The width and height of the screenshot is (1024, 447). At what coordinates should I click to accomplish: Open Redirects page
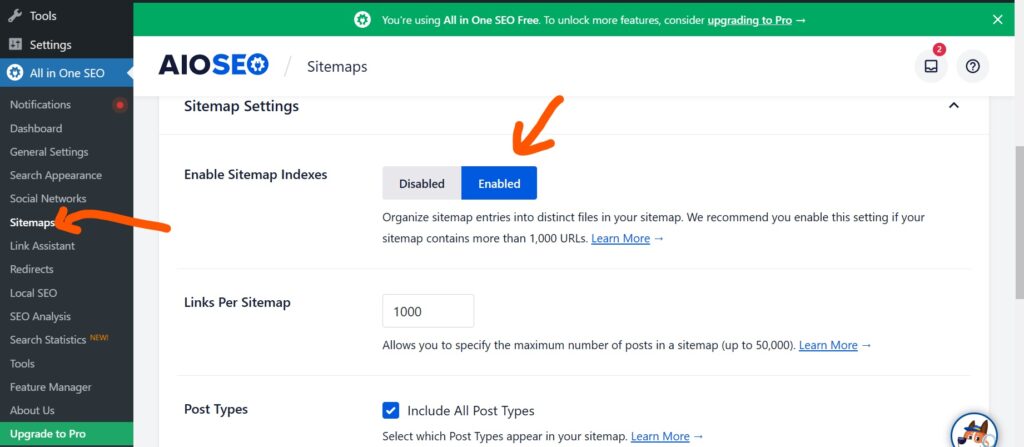[x=31, y=269]
